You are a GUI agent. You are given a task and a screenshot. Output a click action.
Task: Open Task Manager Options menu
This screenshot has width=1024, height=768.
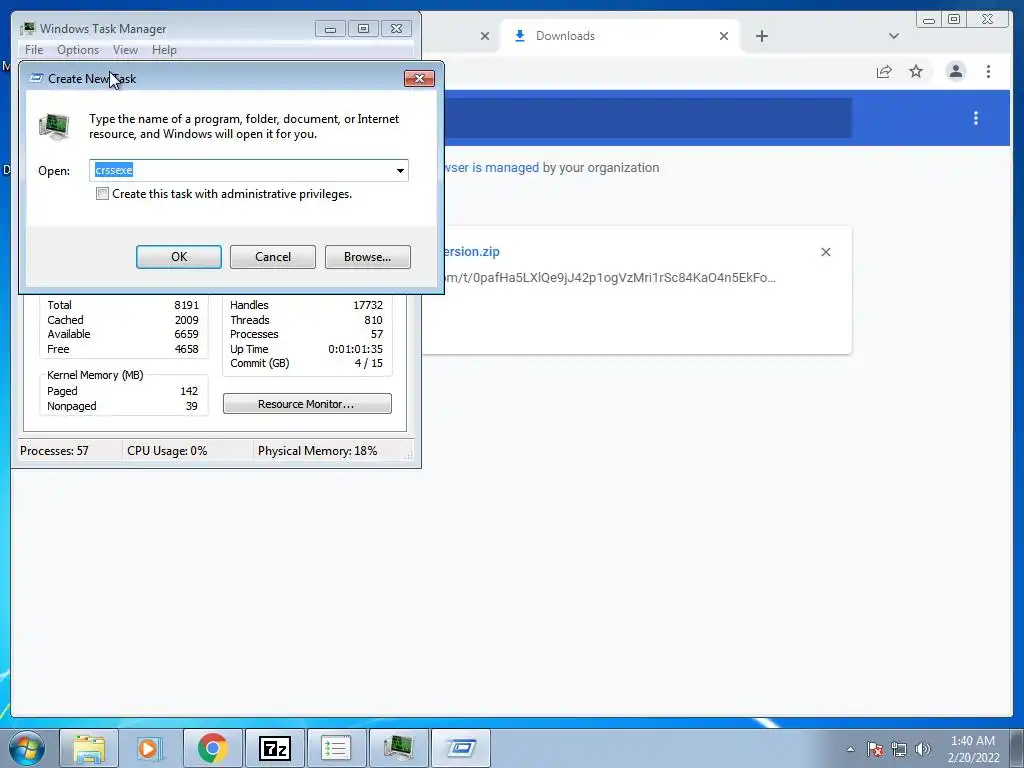tap(78, 50)
